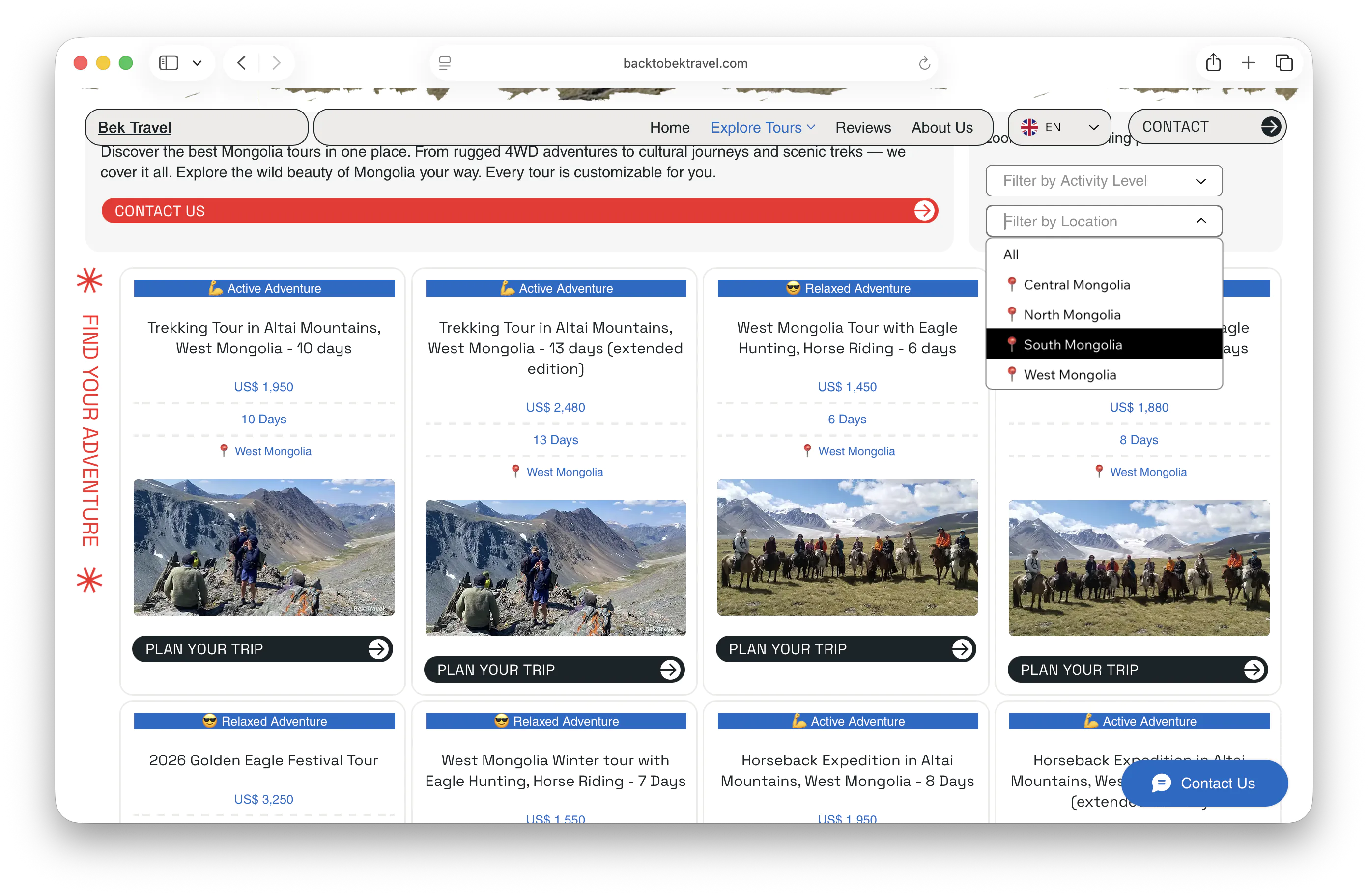Open Horseback Expedition Altai 8 Days title
Screen dimensions: 1368x896
(x=847, y=771)
